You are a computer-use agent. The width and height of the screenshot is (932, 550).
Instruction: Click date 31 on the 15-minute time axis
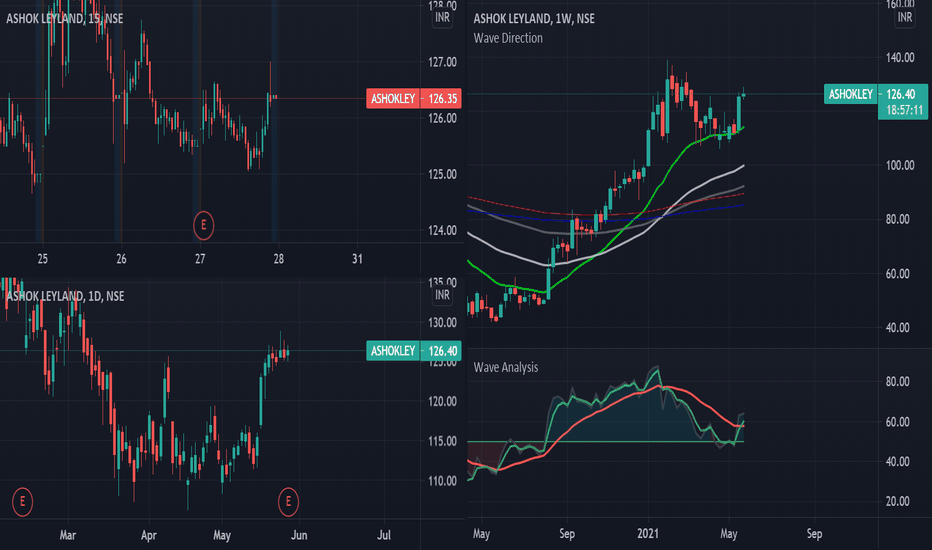coord(357,259)
